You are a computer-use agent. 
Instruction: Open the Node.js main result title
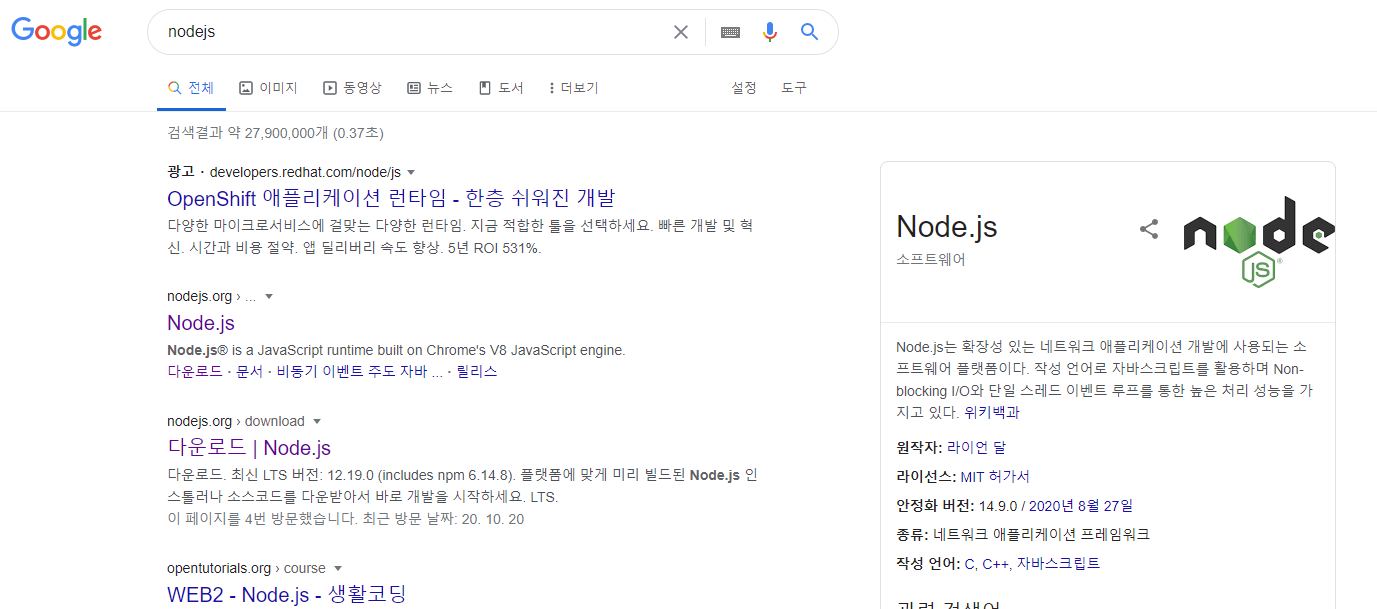click(x=201, y=323)
